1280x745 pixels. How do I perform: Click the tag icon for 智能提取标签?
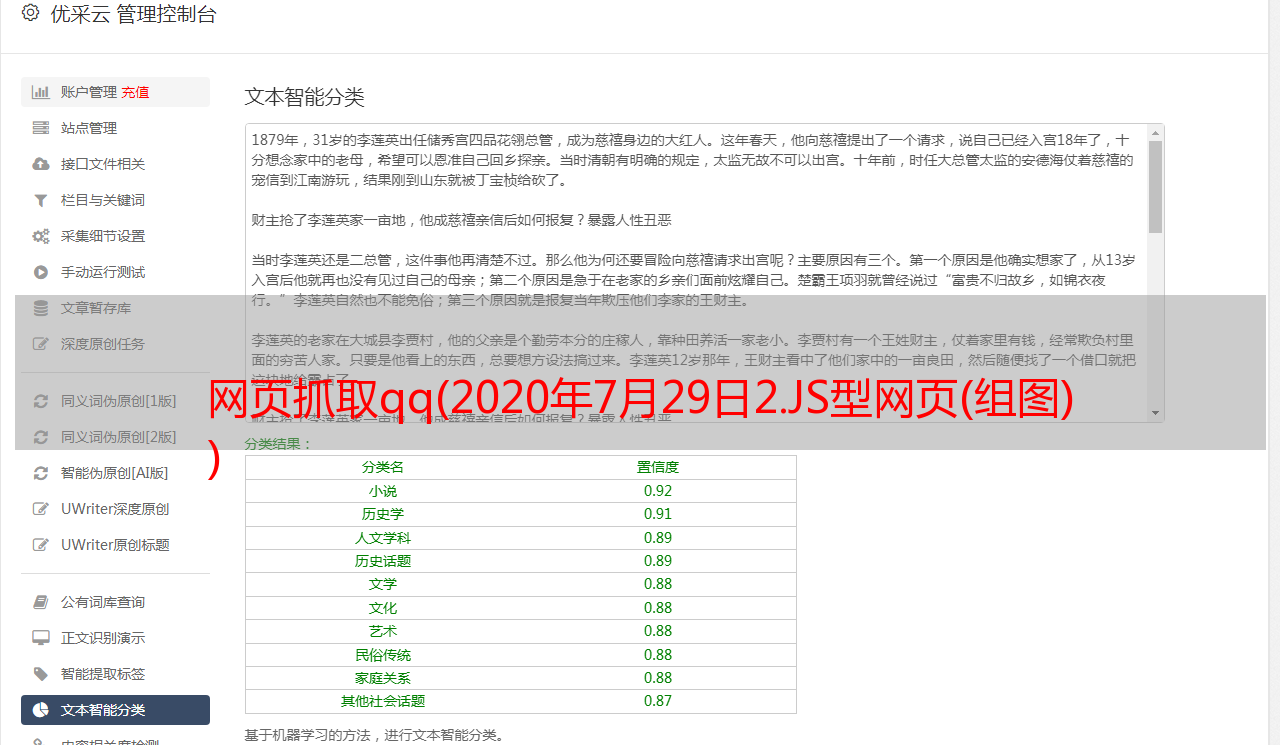41,674
